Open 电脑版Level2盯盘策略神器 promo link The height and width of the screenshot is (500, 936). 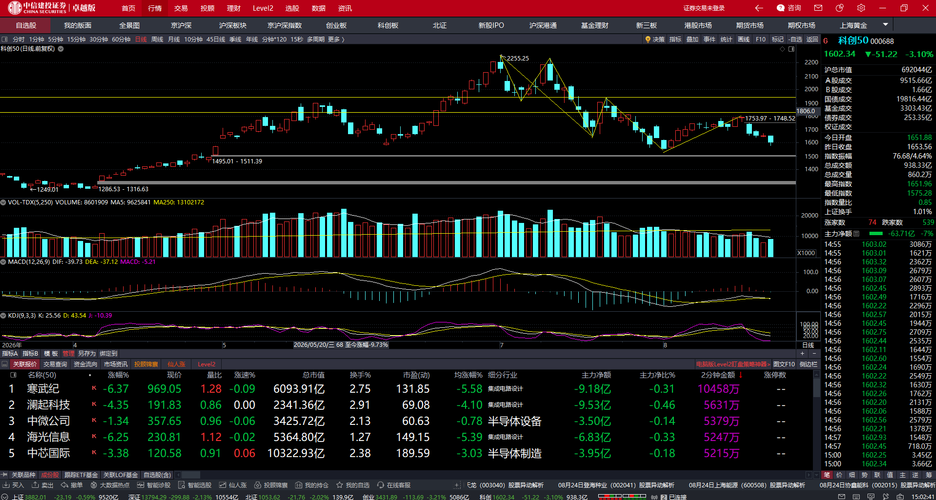click(x=732, y=364)
